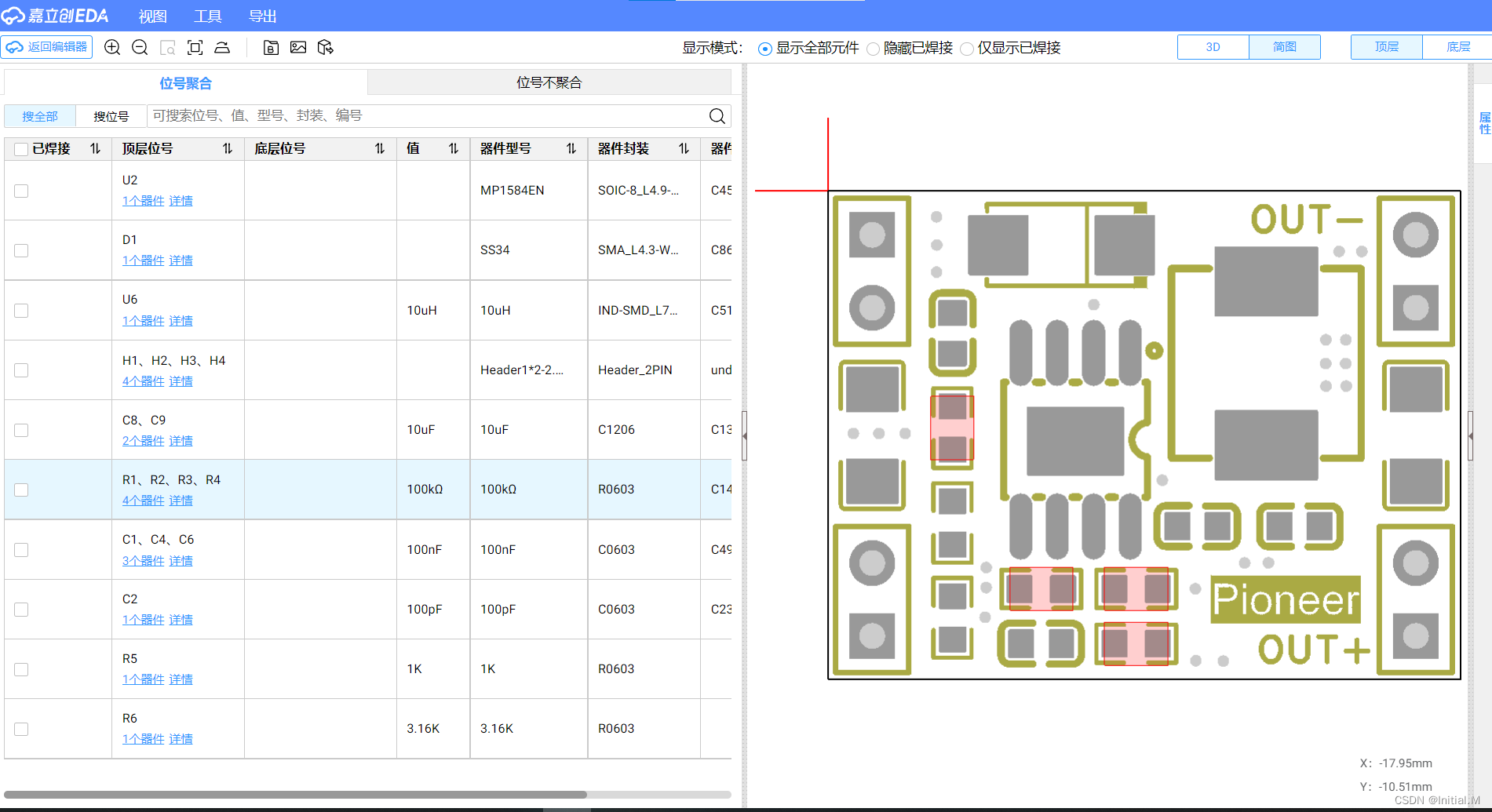Switch to the 位号不聚合 tab
1492x812 pixels.
pos(549,82)
